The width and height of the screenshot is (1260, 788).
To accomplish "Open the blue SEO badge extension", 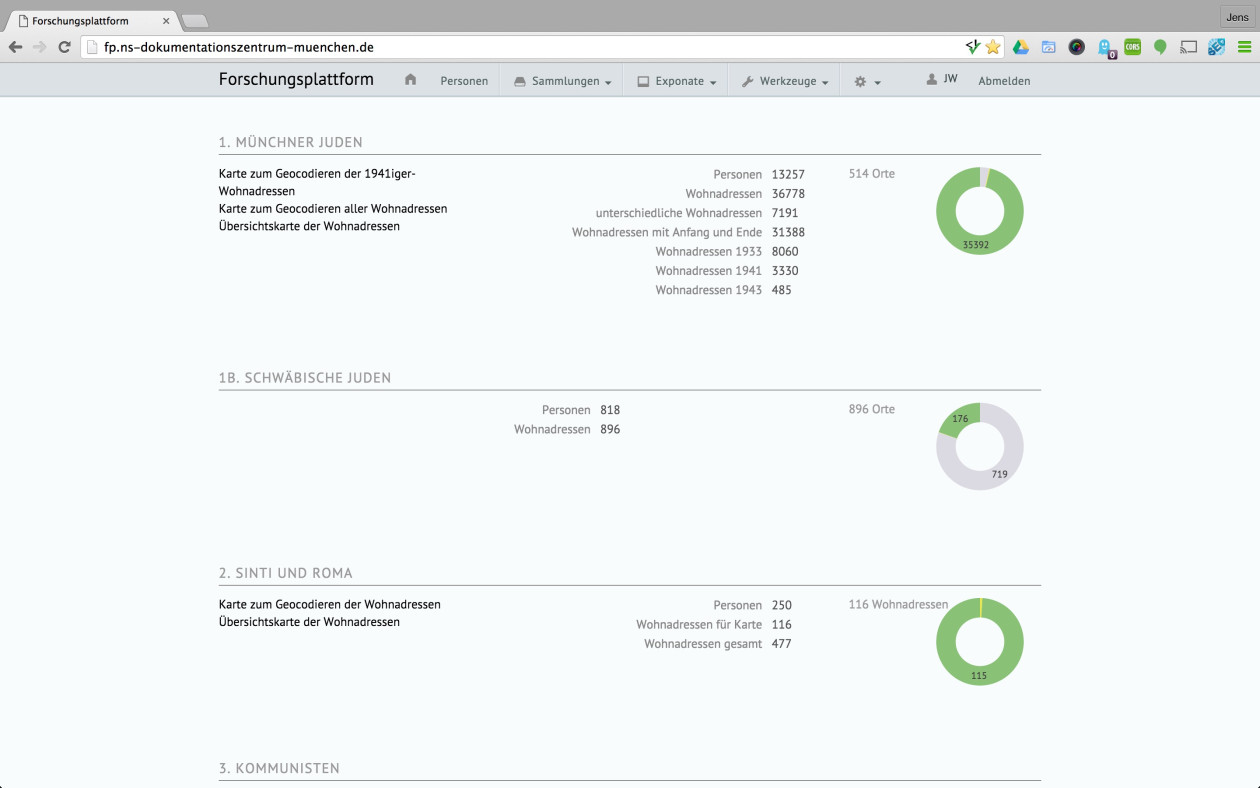I will tap(1216, 47).
